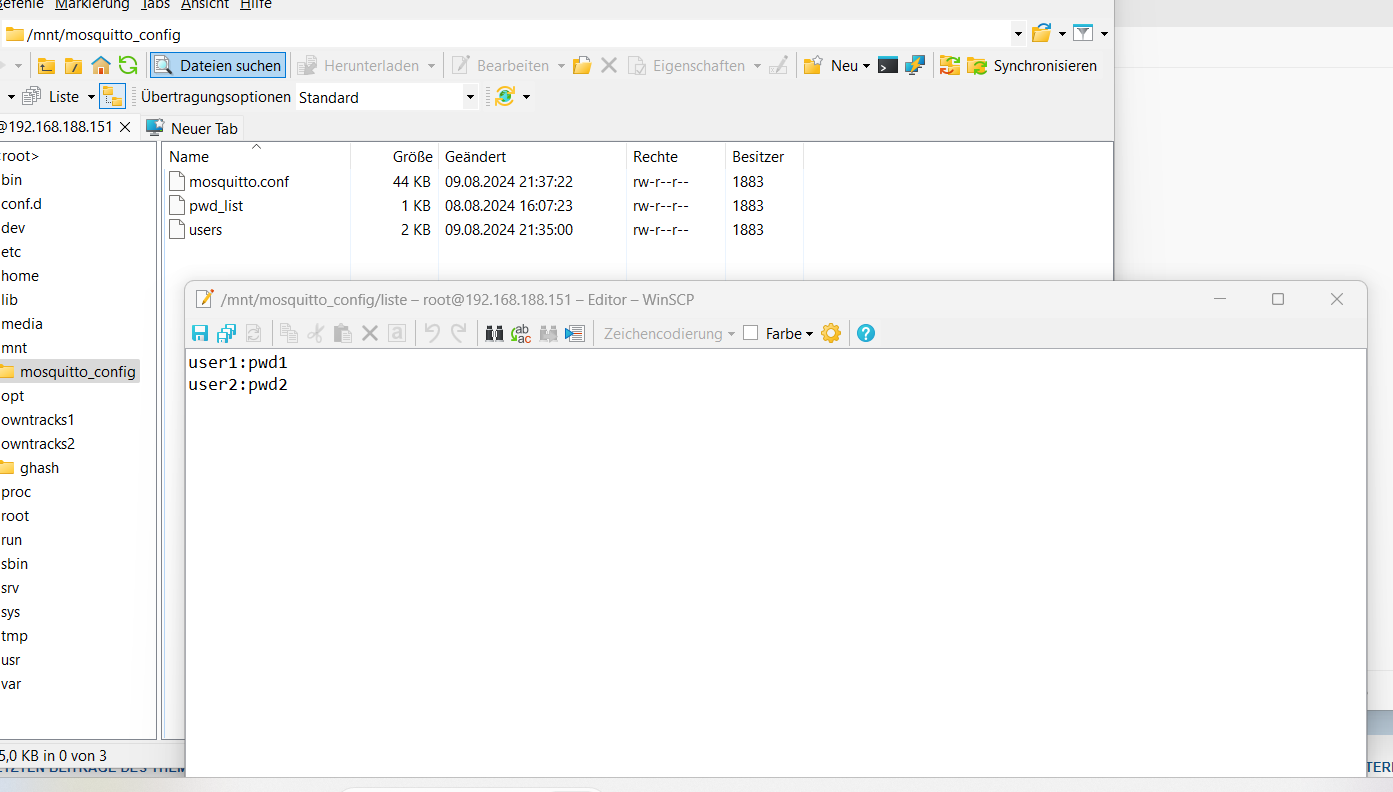Expand the Neu dropdown menu
Viewport: 1393px width, 792px height.
(867, 66)
